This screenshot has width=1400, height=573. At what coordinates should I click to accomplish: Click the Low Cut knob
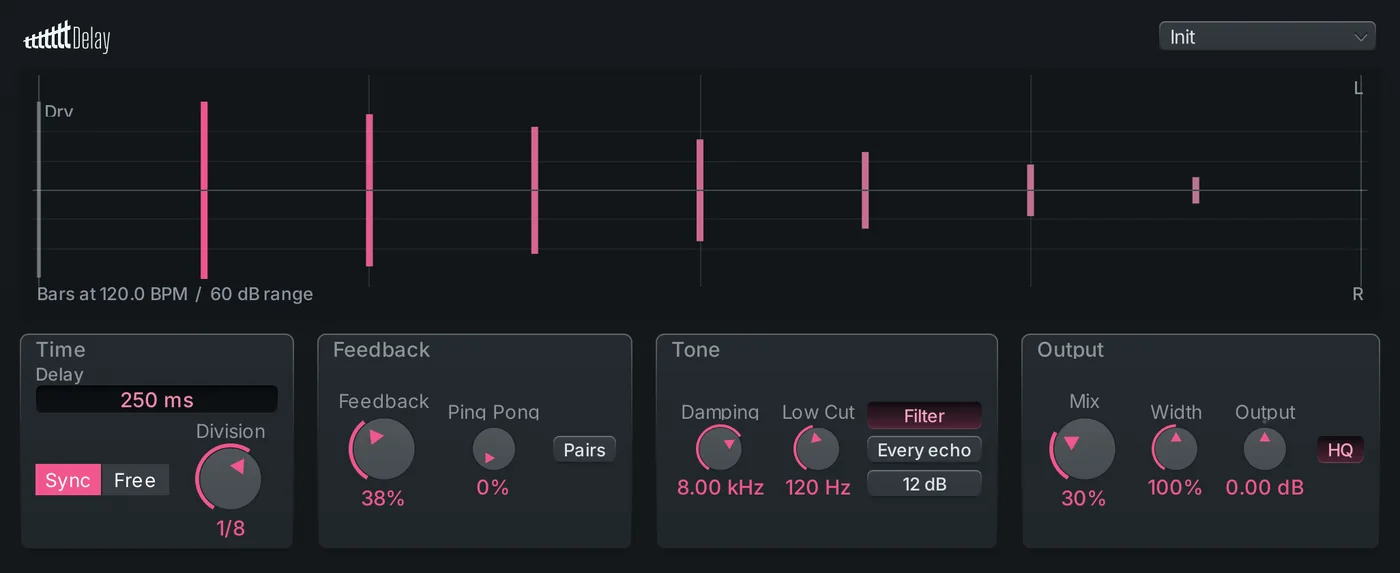[x=818, y=448]
